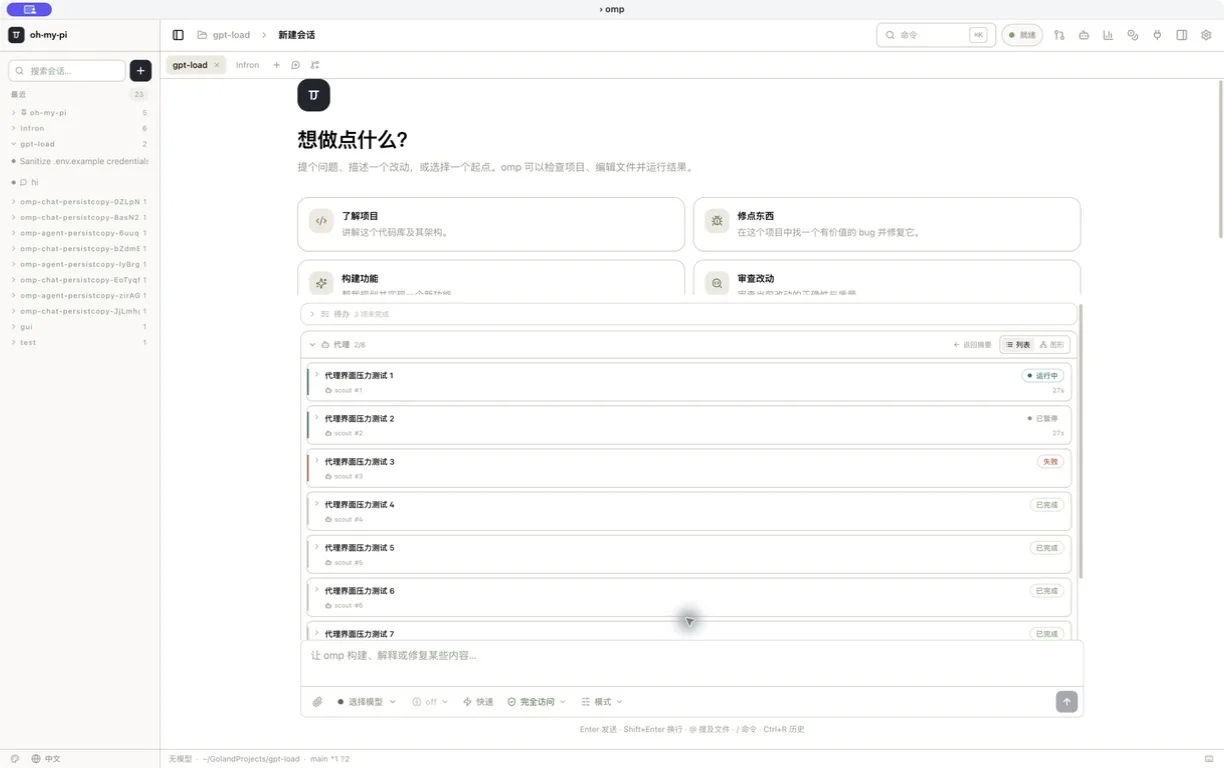Click main branch label in status bar
This screenshot has height=768, width=1224.
[x=330, y=759]
